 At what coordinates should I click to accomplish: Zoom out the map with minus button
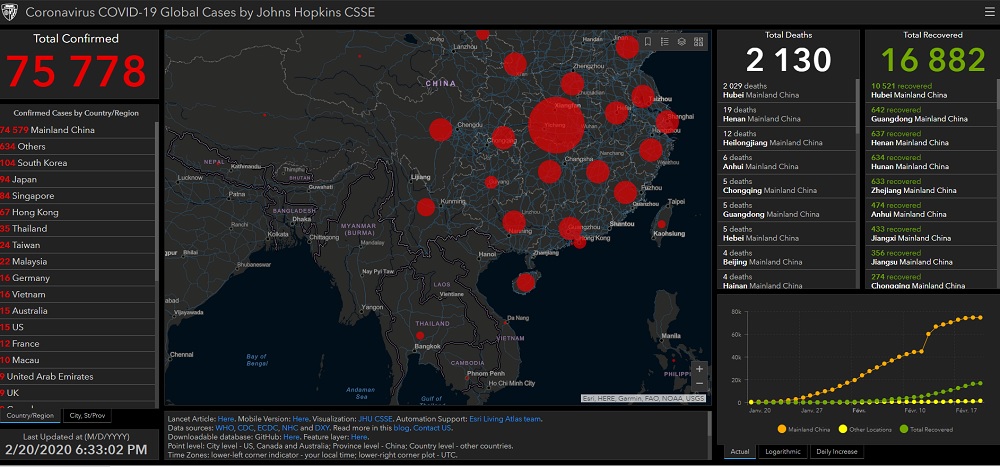click(x=699, y=384)
